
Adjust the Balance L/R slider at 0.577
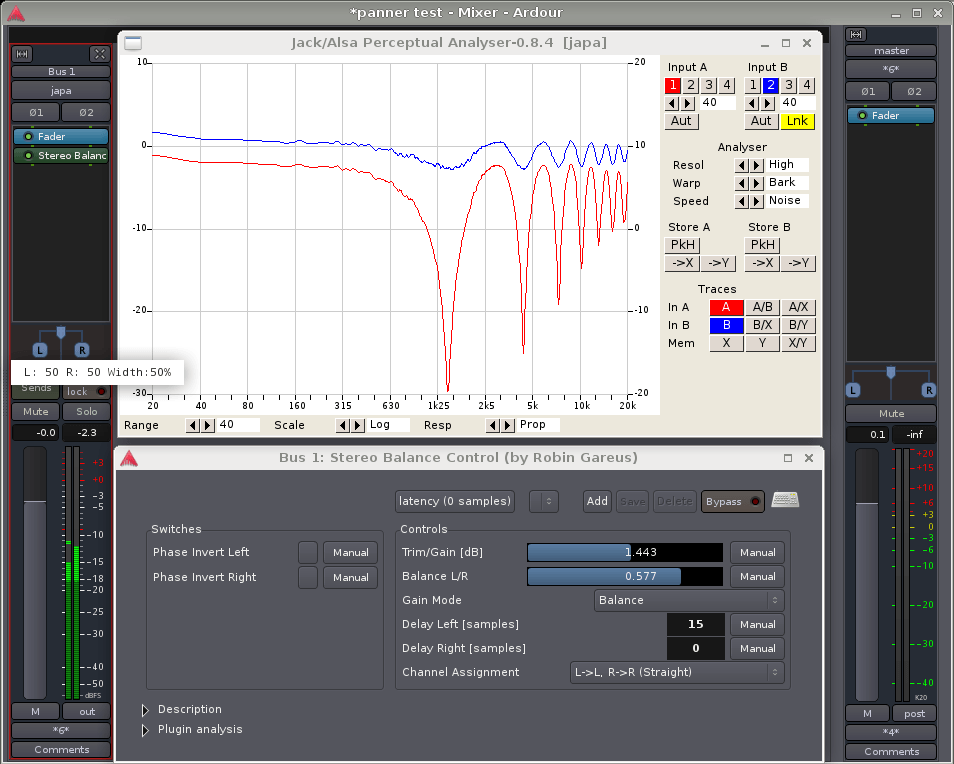[624, 577]
